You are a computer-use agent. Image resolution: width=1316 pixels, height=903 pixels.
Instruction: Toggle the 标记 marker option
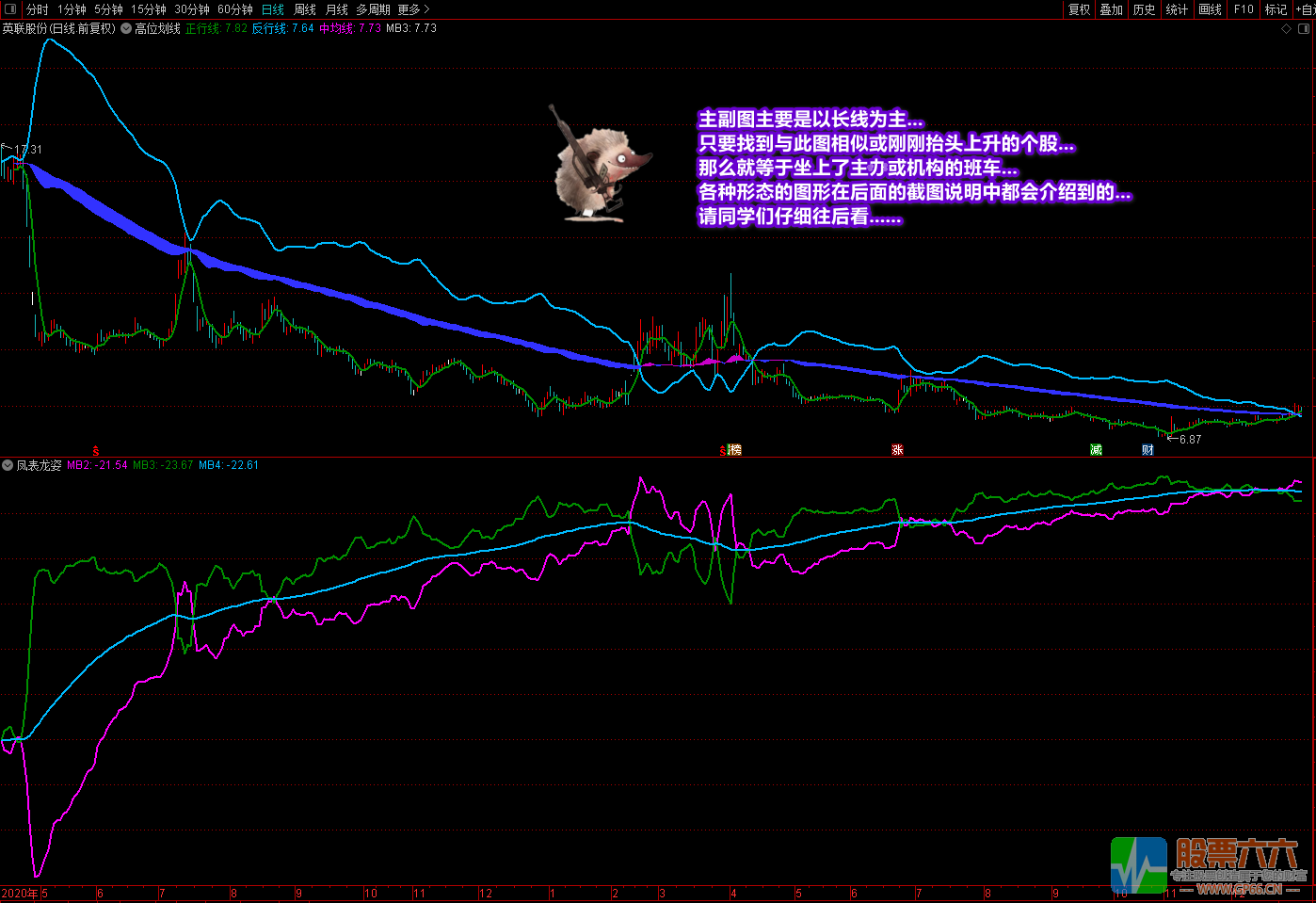1276,9
